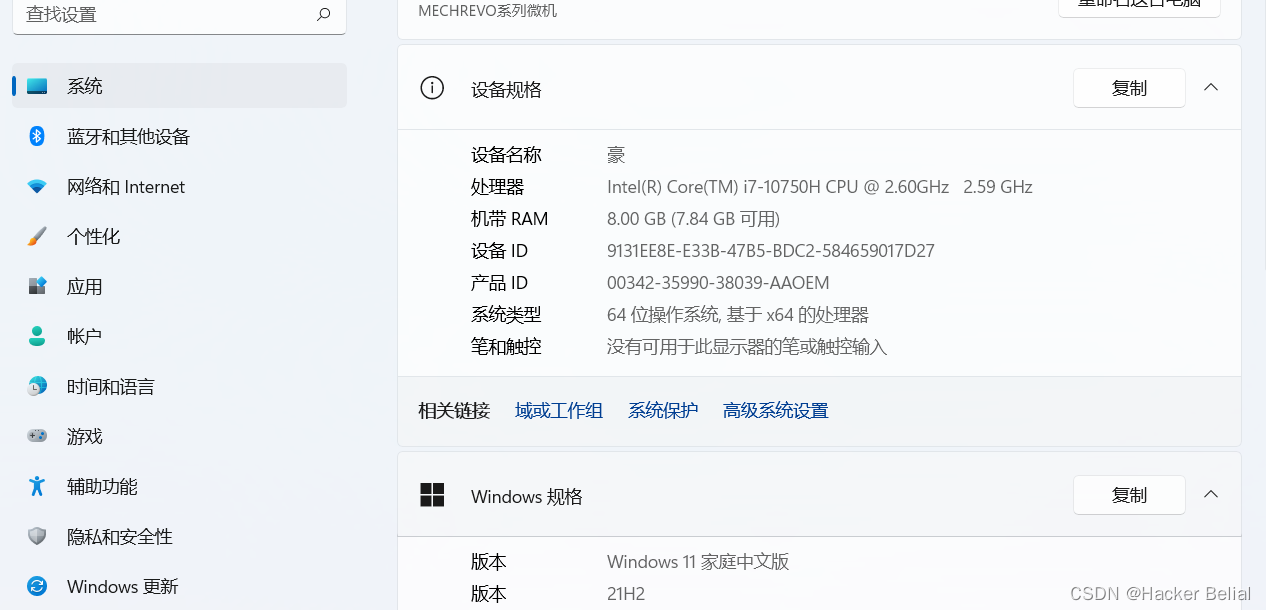The image size is (1266, 610).
Task: Click processor value Intel Core i7-10750H
Action: click(x=820, y=187)
